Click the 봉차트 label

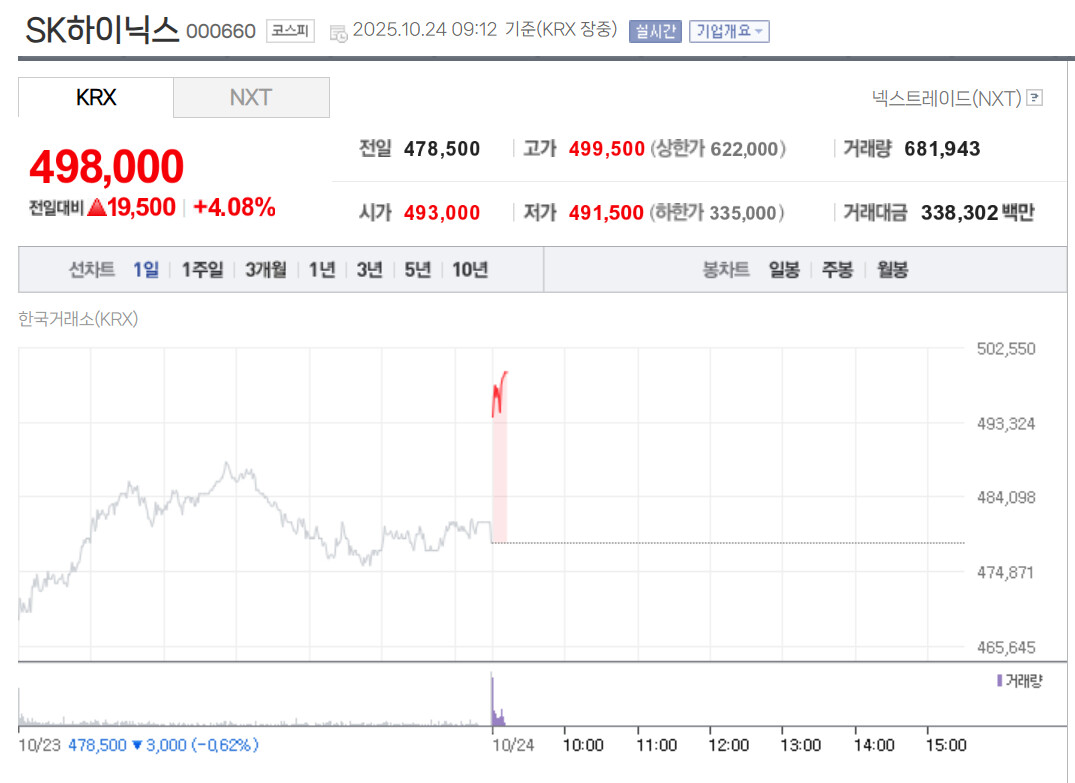click(x=725, y=269)
